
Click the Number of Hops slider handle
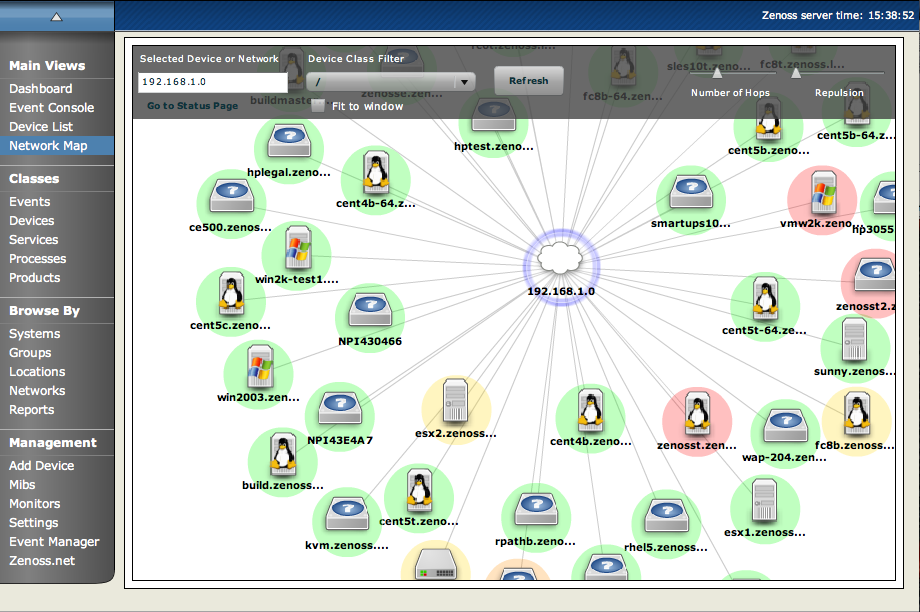pyautogui.click(x=717, y=73)
